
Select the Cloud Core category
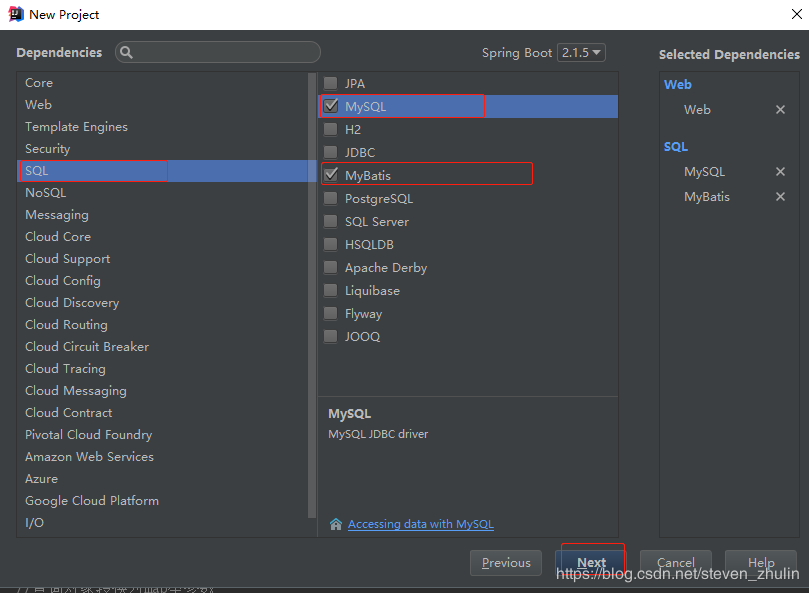[57, 236]
